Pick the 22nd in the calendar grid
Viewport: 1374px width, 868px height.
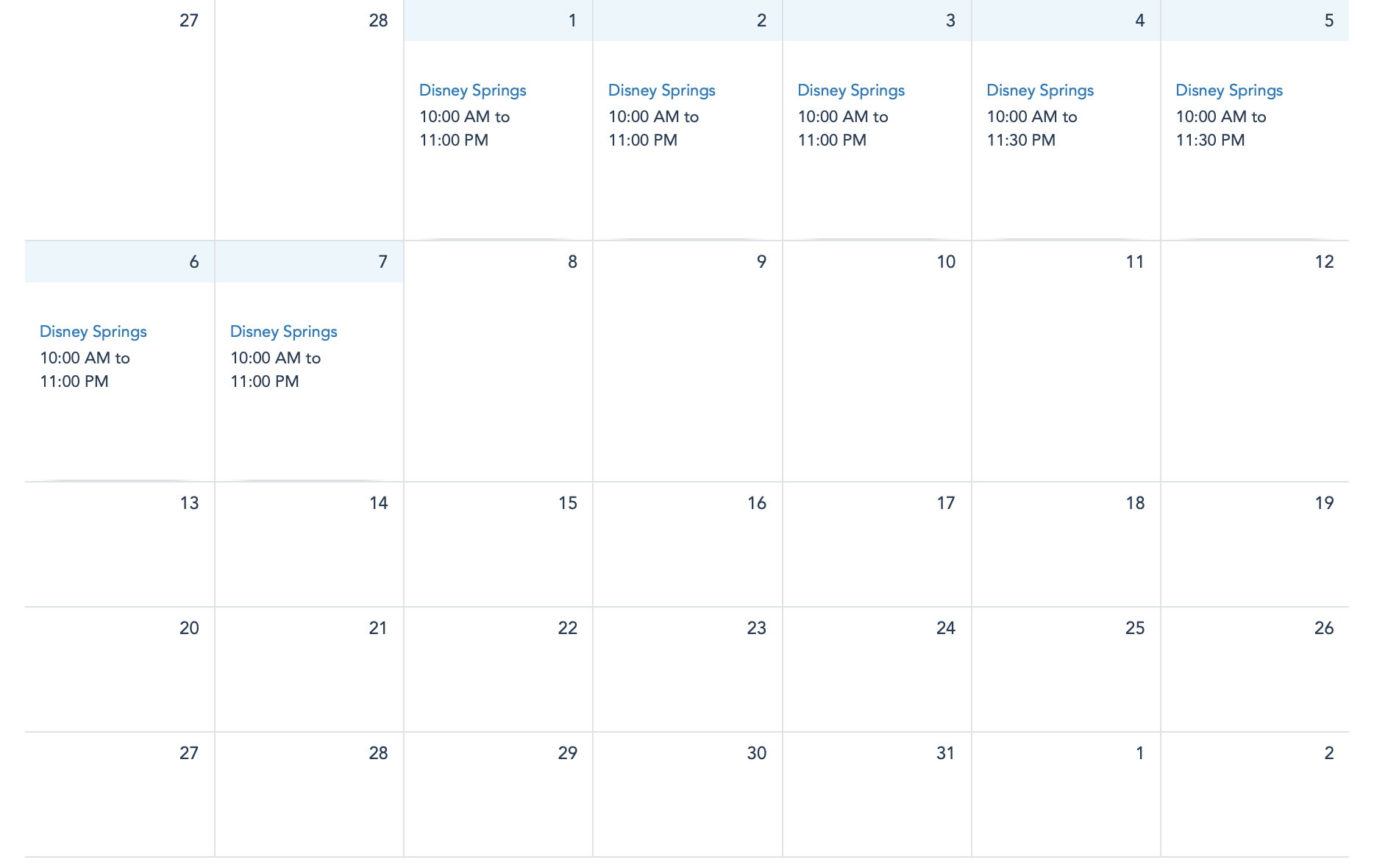coord(499,669)
